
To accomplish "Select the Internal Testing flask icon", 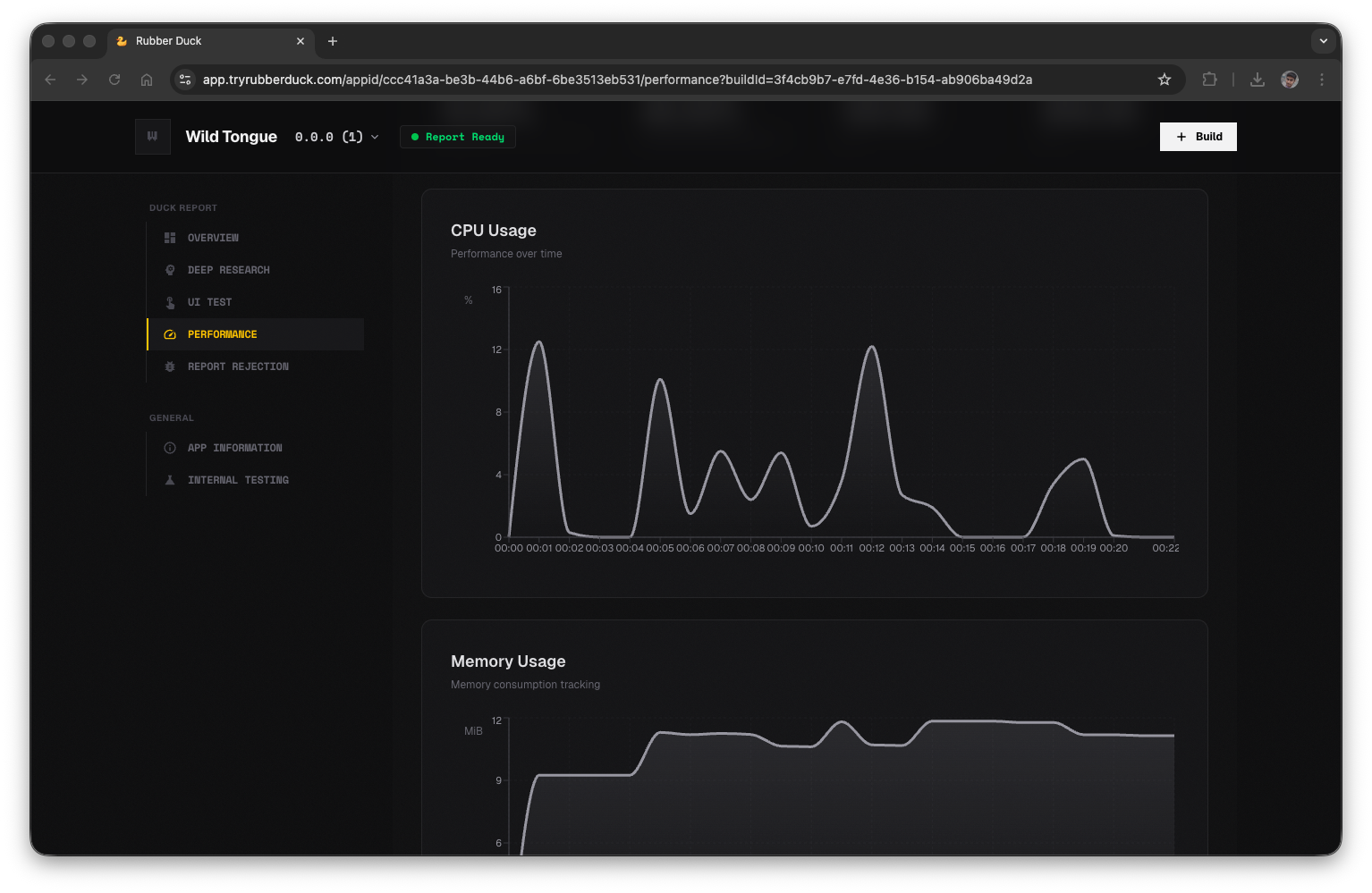I will (170, 480).
